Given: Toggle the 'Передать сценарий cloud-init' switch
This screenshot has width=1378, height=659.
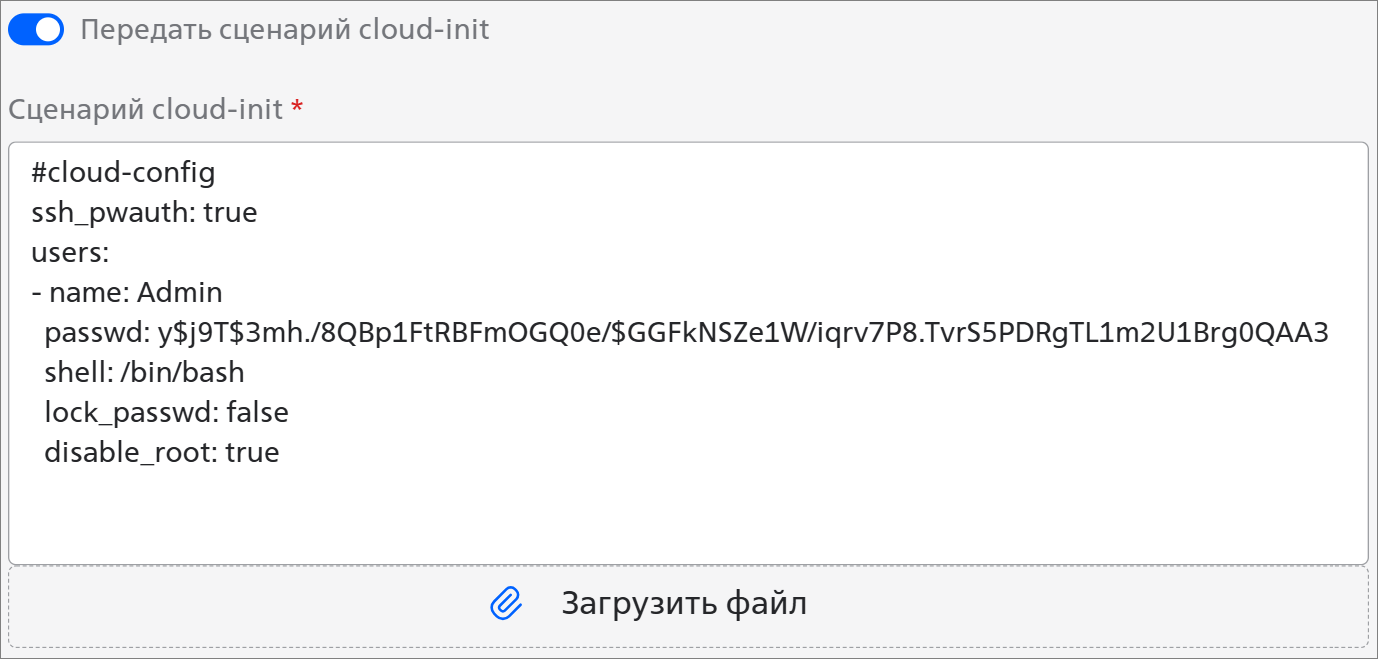Looking at the screenshot, I should click(36, 30).
